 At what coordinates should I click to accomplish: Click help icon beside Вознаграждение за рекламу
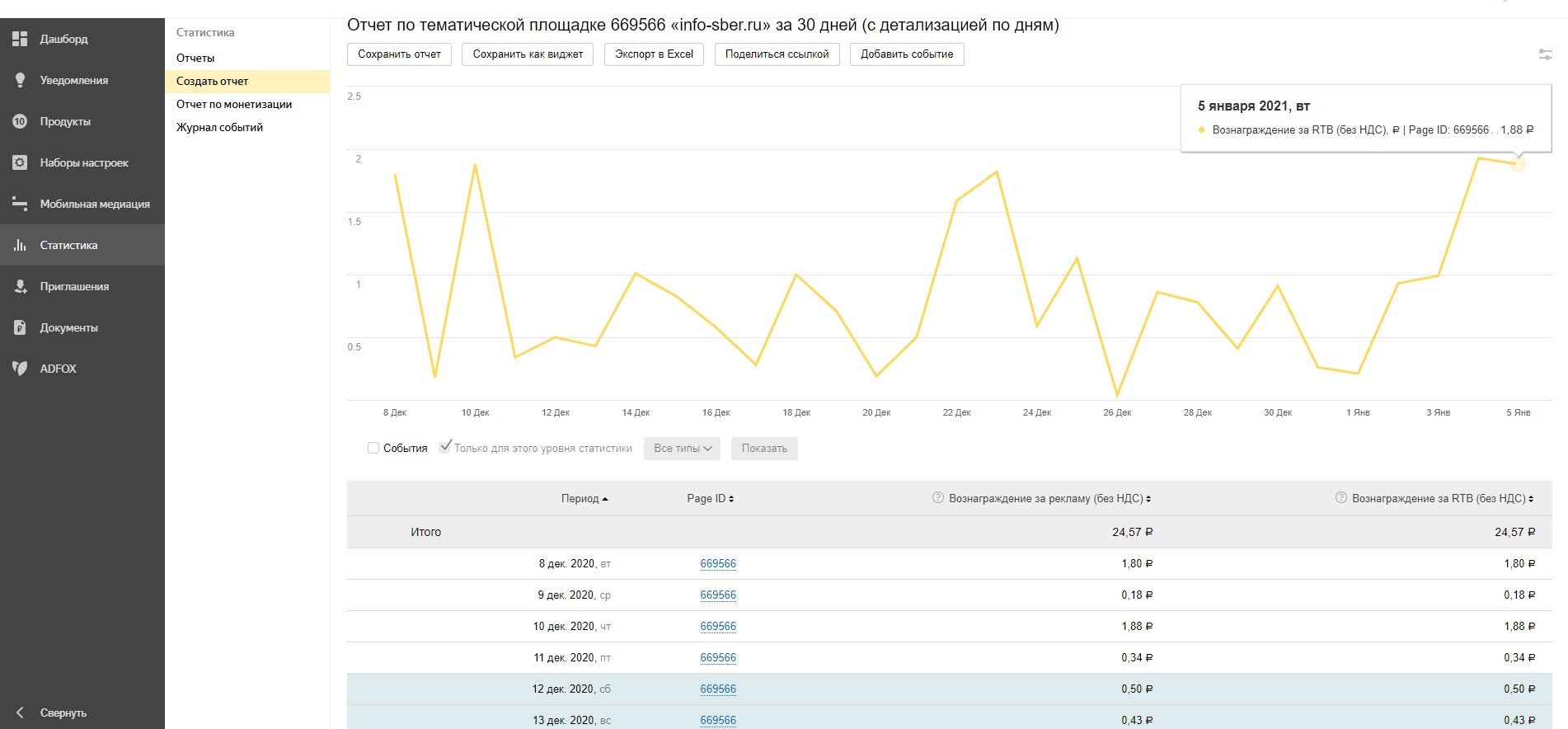point(937,498)
